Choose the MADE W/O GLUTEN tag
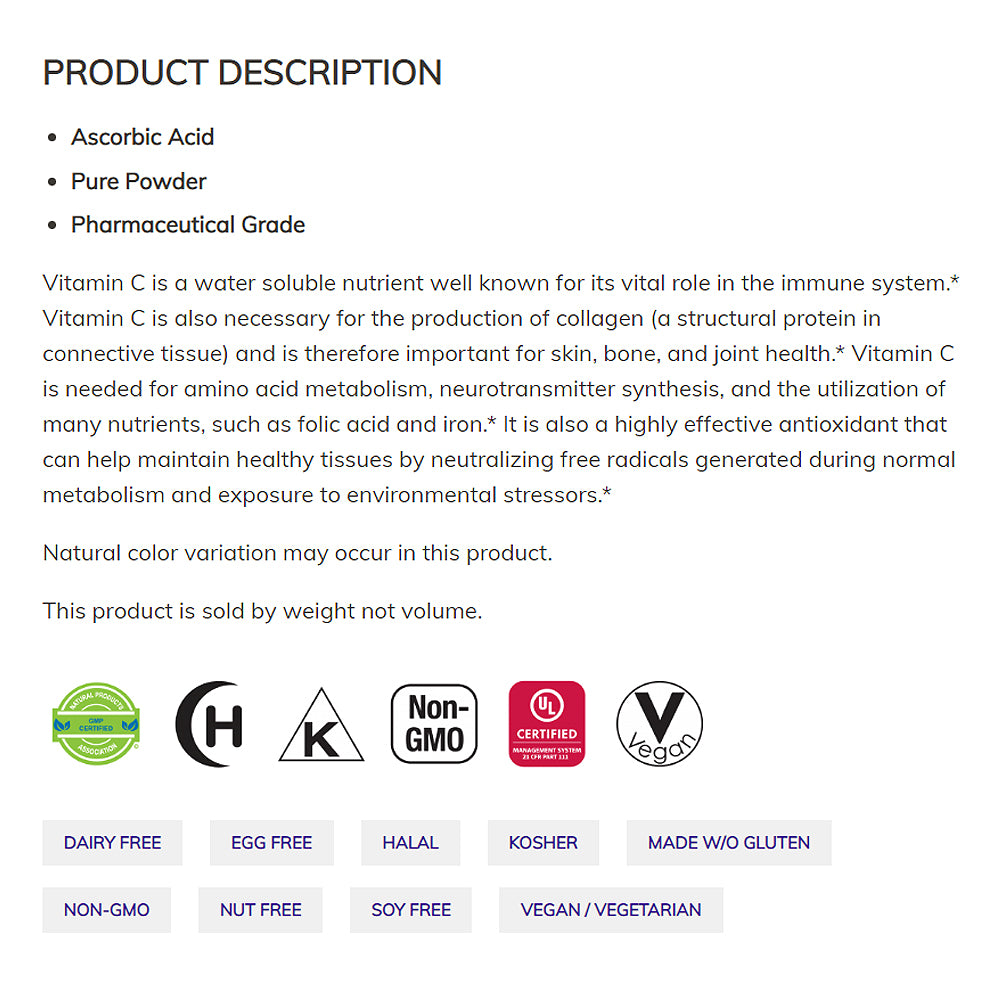Viewport: 1000px width, 1000px height. point(729,843)
